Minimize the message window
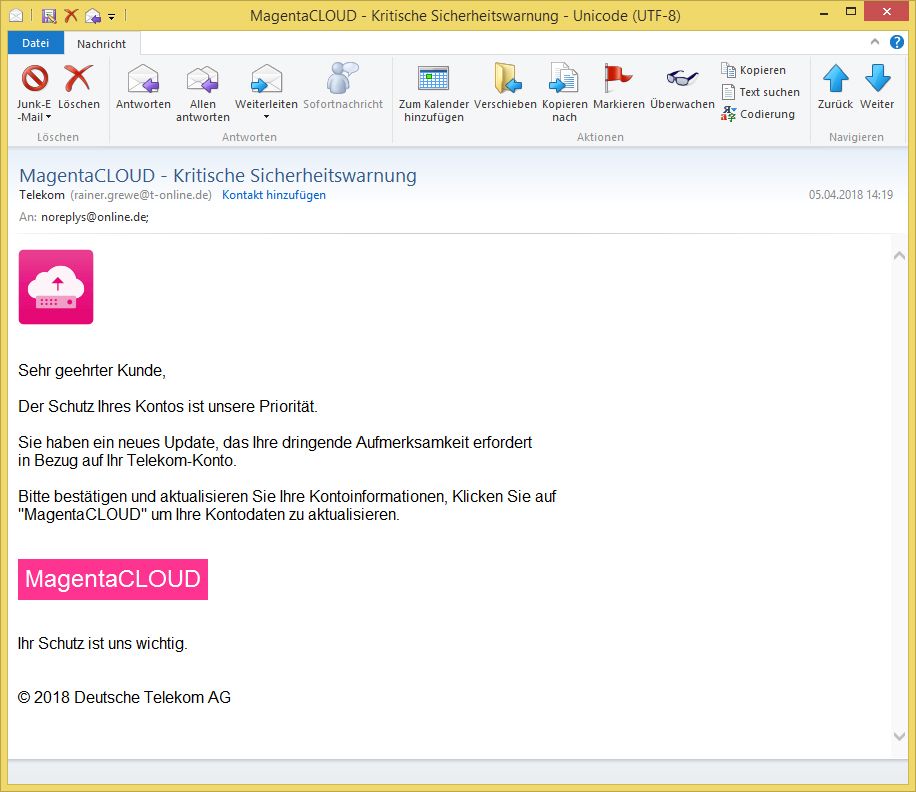916x792 pixels. pyautogui.click(x=824, y=13)
